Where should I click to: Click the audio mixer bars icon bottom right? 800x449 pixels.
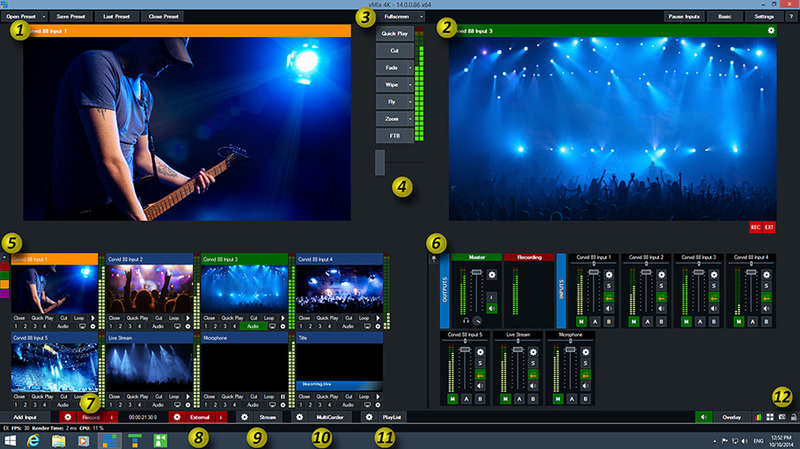(x=757, y=415)
